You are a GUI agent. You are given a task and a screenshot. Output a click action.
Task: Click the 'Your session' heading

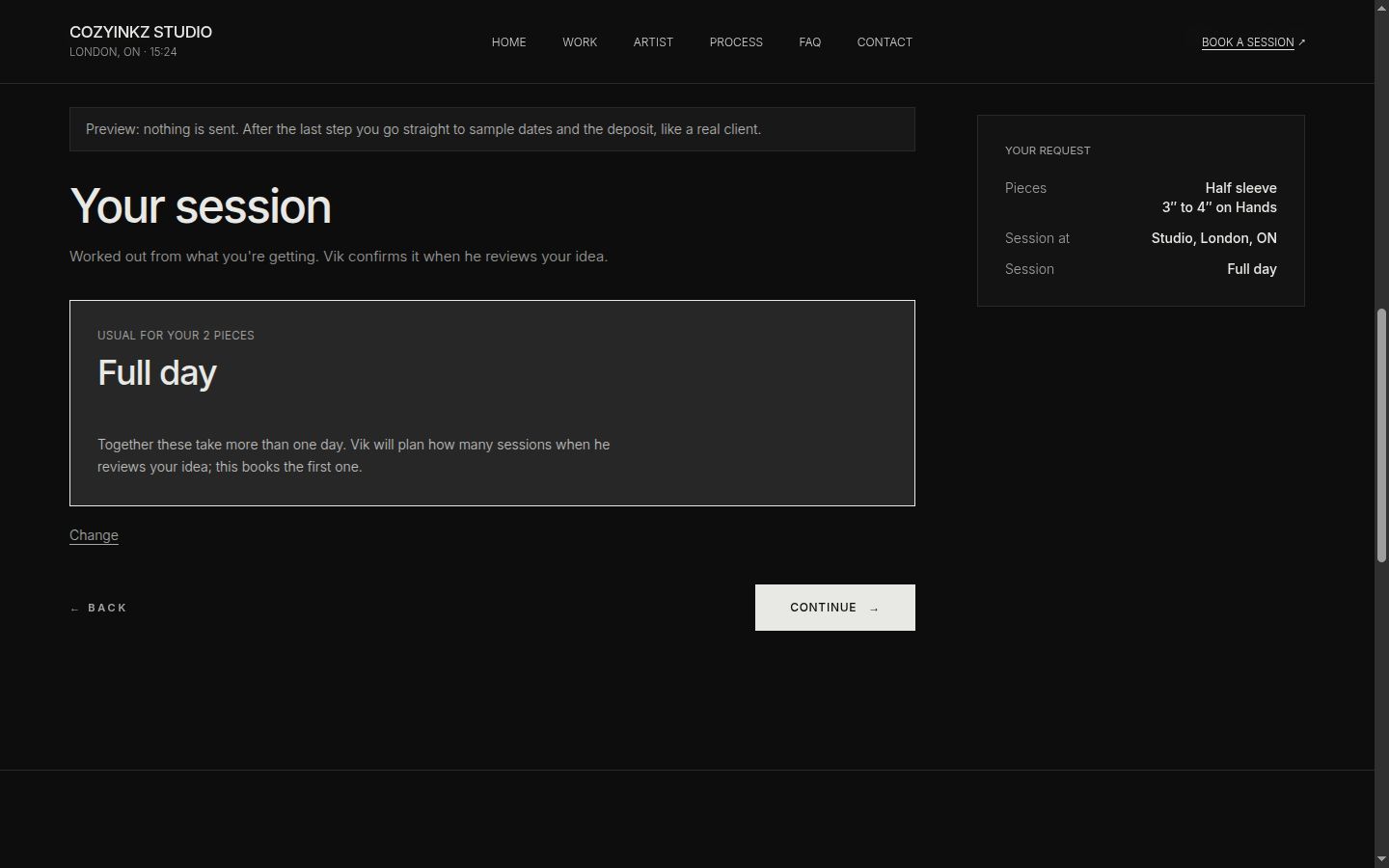[201, 206]
